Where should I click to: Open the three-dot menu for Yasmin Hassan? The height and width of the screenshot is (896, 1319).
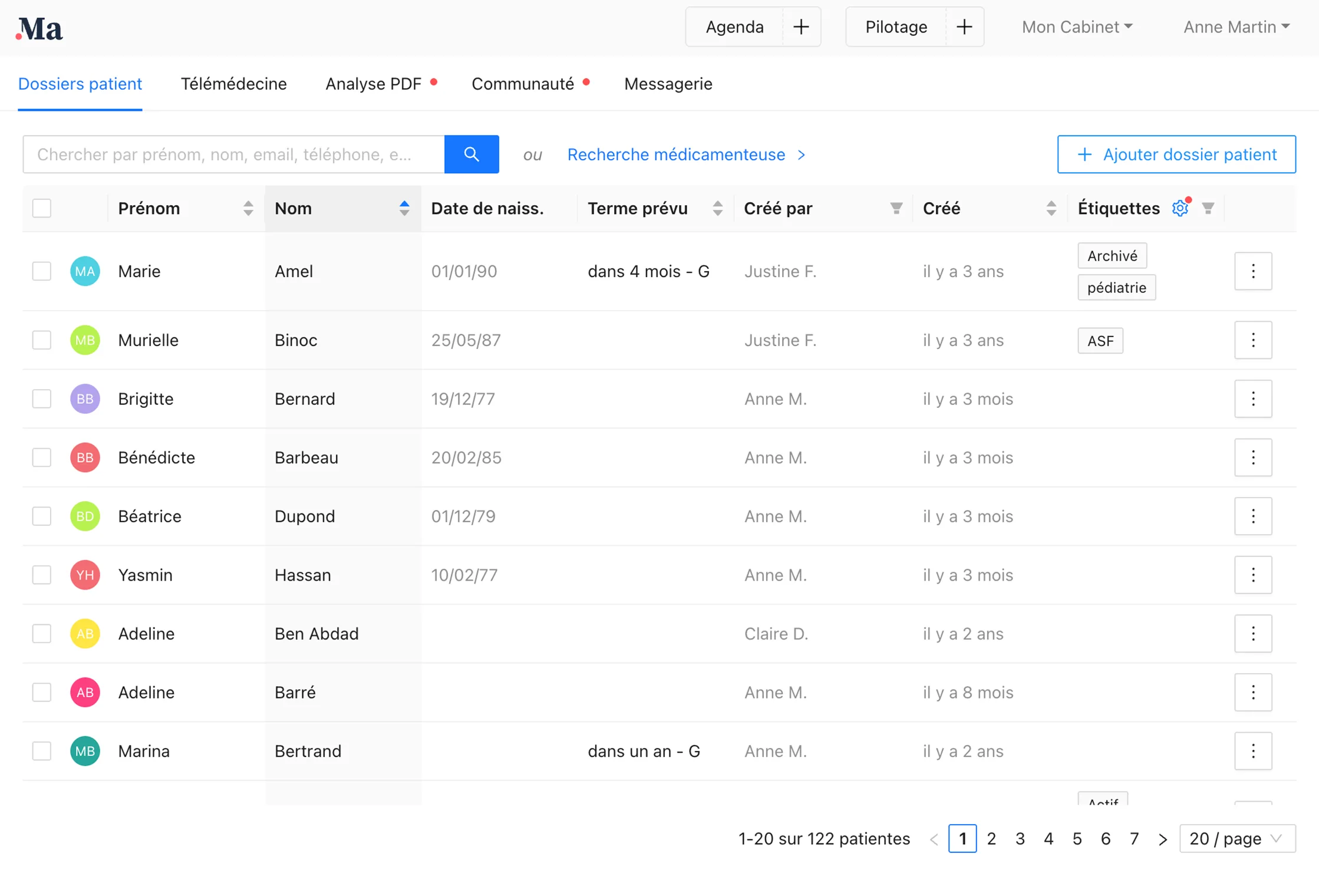pyautogui.click(x=1253, y=575)
